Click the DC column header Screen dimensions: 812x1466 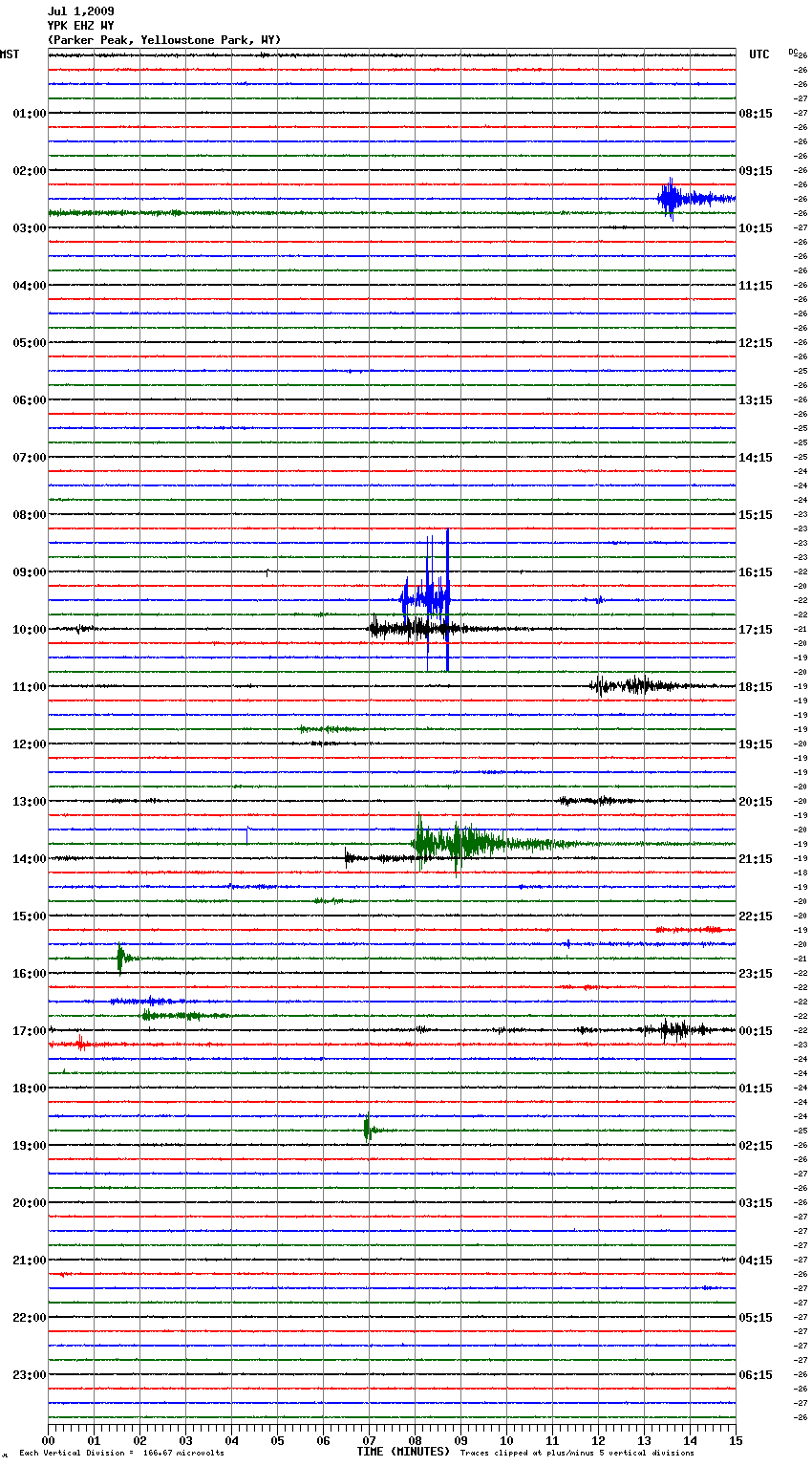(x=793, y=52)
